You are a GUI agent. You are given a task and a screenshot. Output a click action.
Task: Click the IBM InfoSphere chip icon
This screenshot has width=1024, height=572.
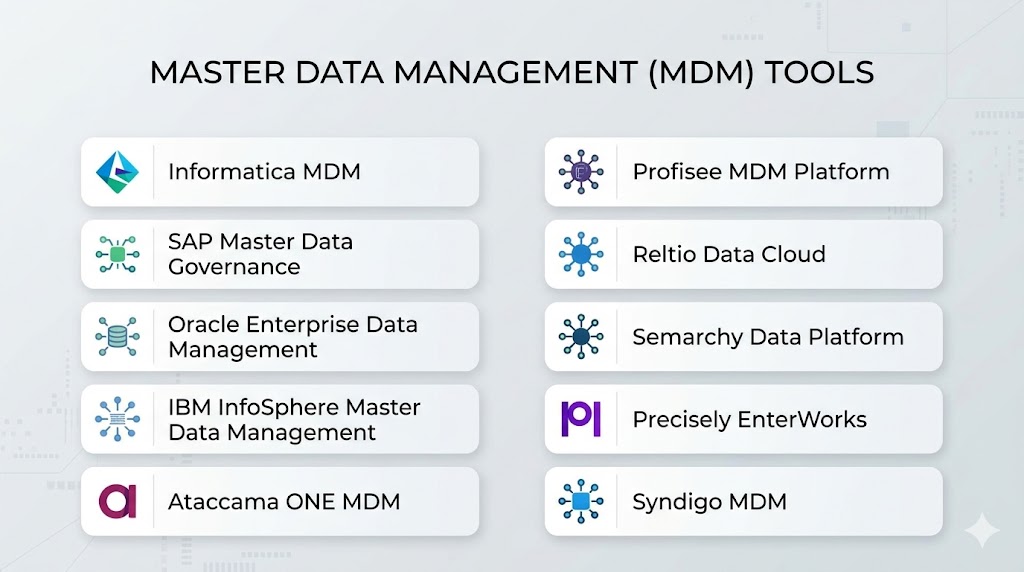point(117,420)
